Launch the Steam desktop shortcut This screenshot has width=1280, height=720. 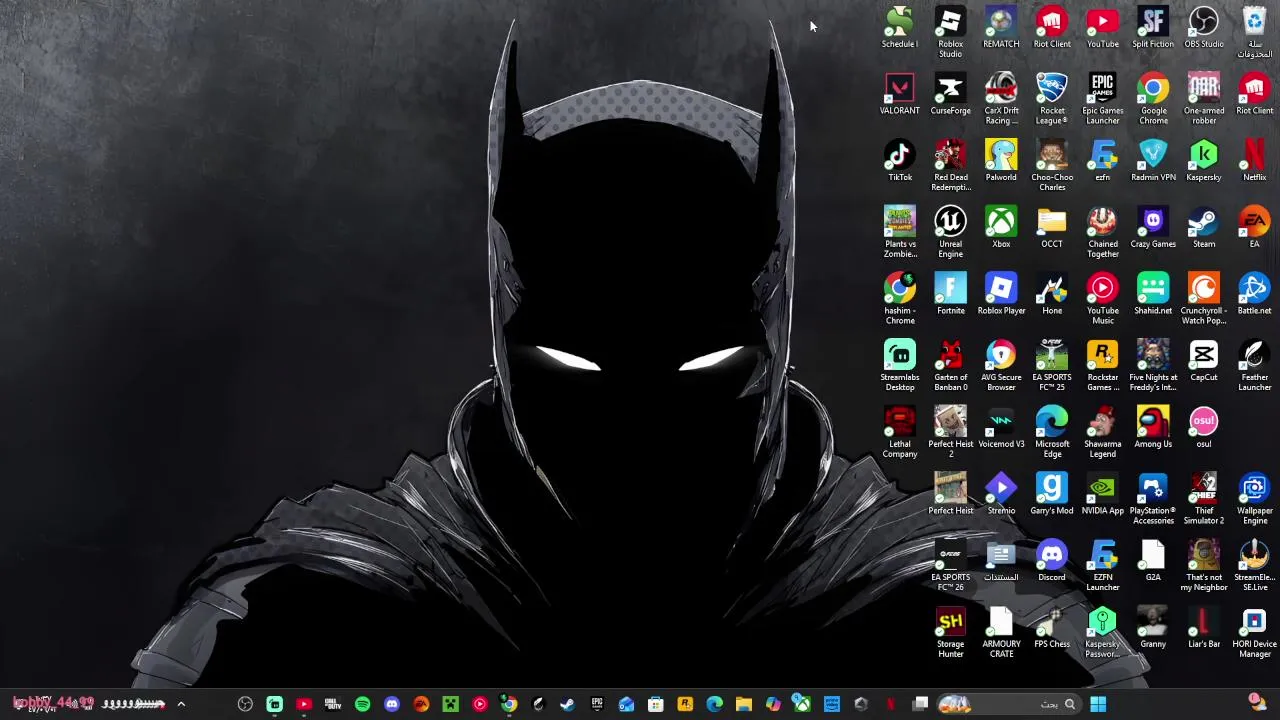point(1204,228)
